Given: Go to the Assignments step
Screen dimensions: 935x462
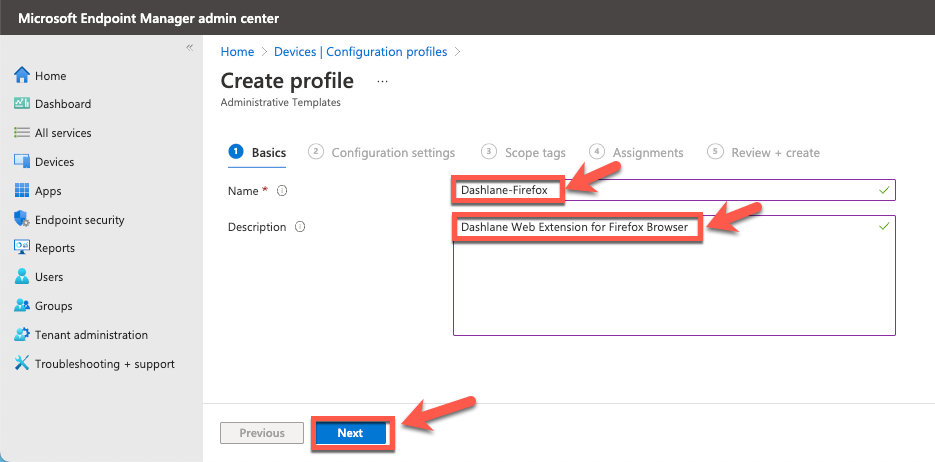Looking at the screenshot, I should coord(636,153).
